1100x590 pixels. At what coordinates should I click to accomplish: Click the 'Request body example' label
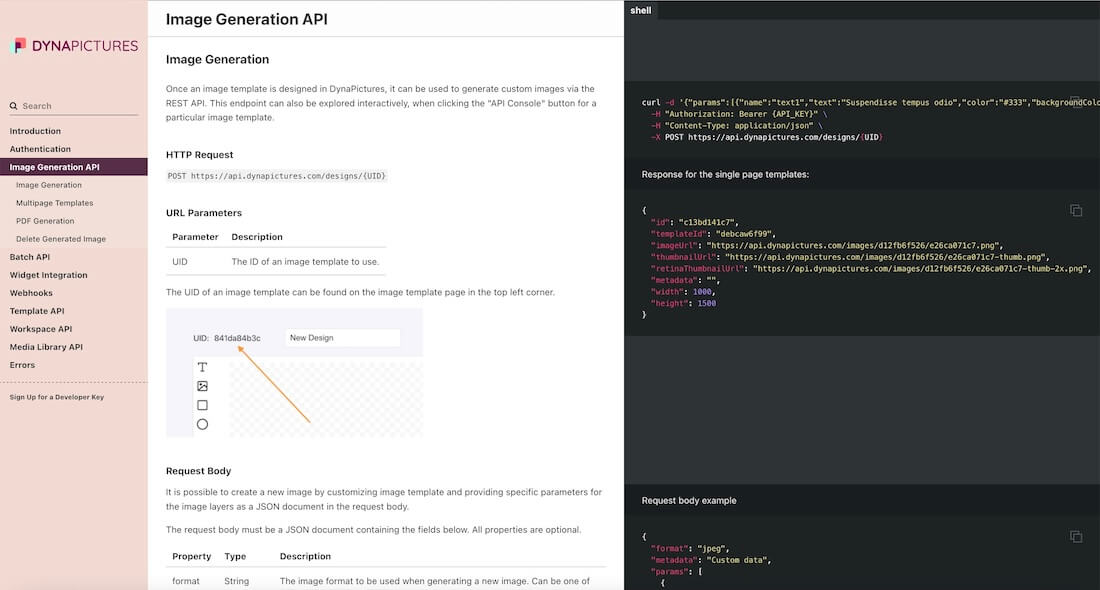tap(689, 500)
